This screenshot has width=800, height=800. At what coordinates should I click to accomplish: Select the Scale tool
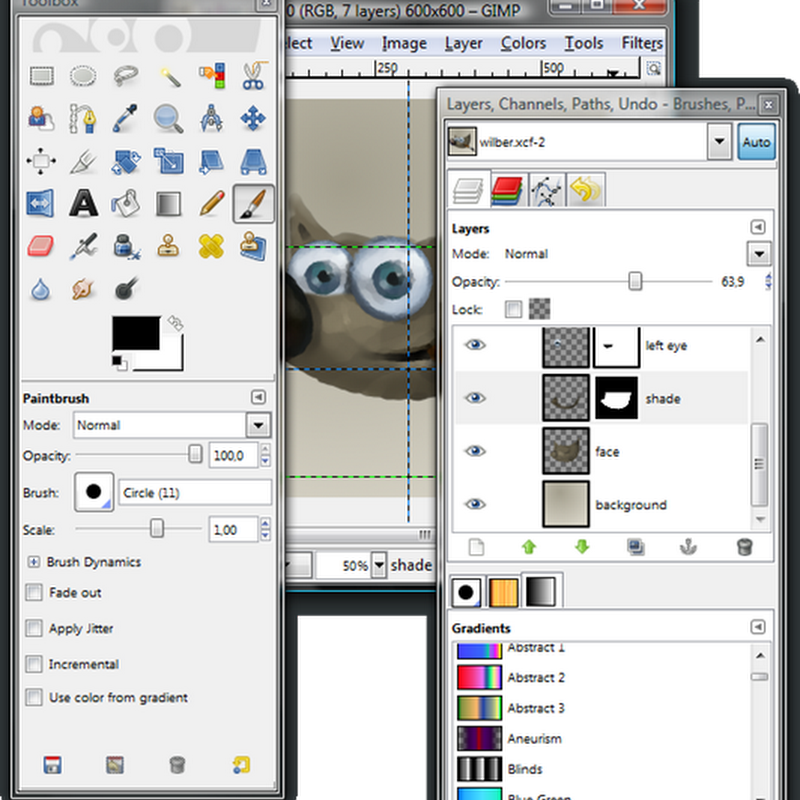click(169, 161)
